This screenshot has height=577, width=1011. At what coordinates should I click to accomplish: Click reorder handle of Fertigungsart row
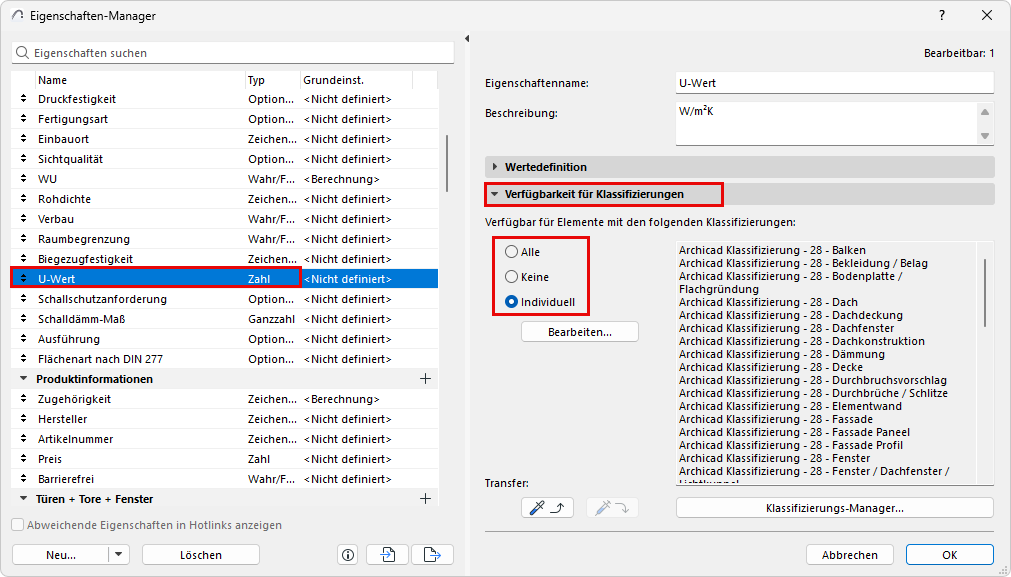[x=24, y=119]
